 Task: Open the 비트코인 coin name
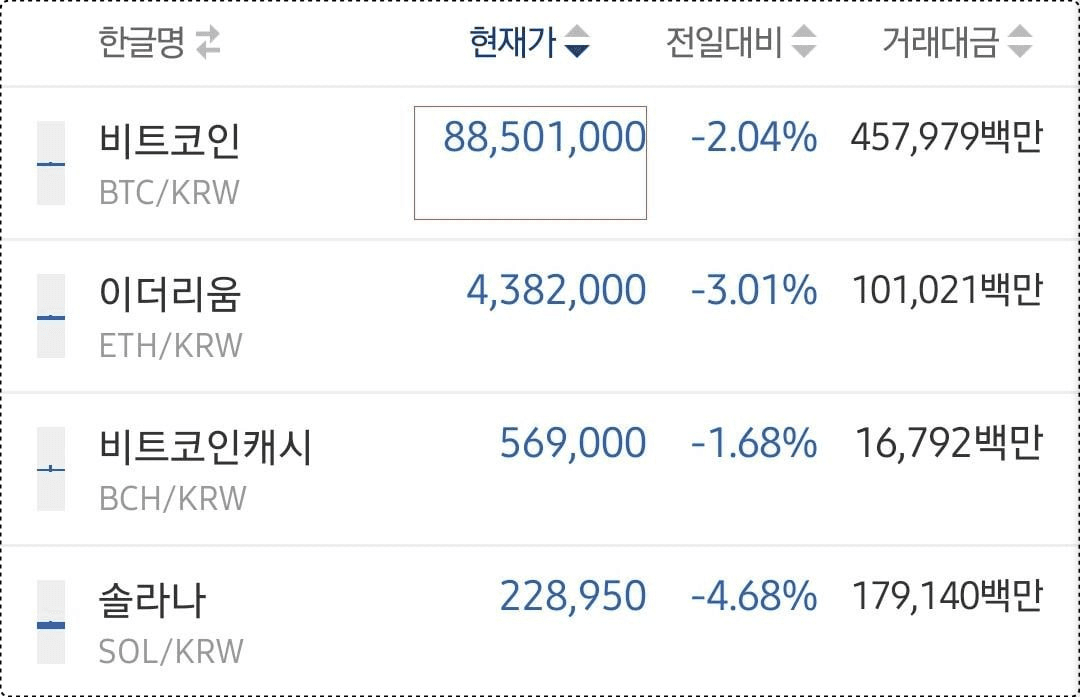coord(169,141)
